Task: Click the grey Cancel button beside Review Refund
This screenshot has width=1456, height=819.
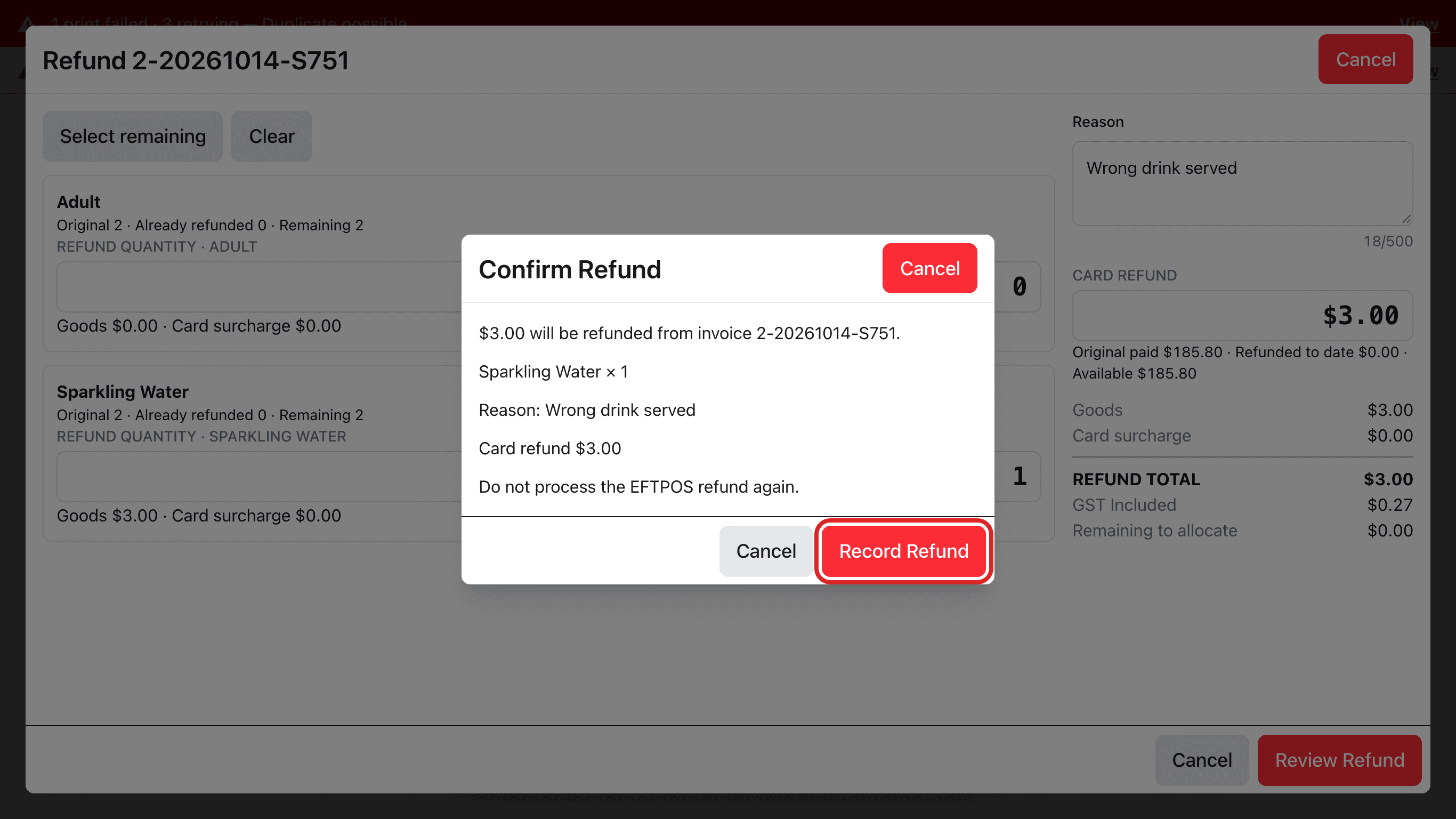Action: [x=1201, y=760]
